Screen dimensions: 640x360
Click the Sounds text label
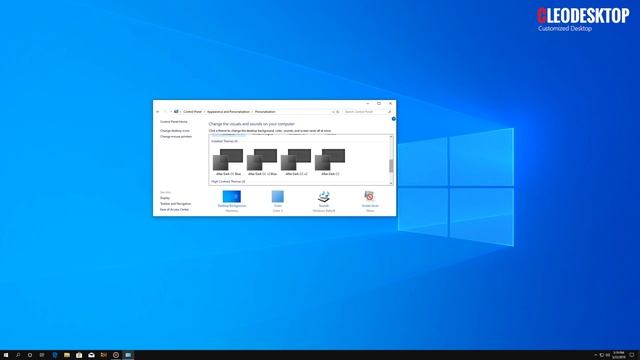pyautogui.click(x=324, y=206)
